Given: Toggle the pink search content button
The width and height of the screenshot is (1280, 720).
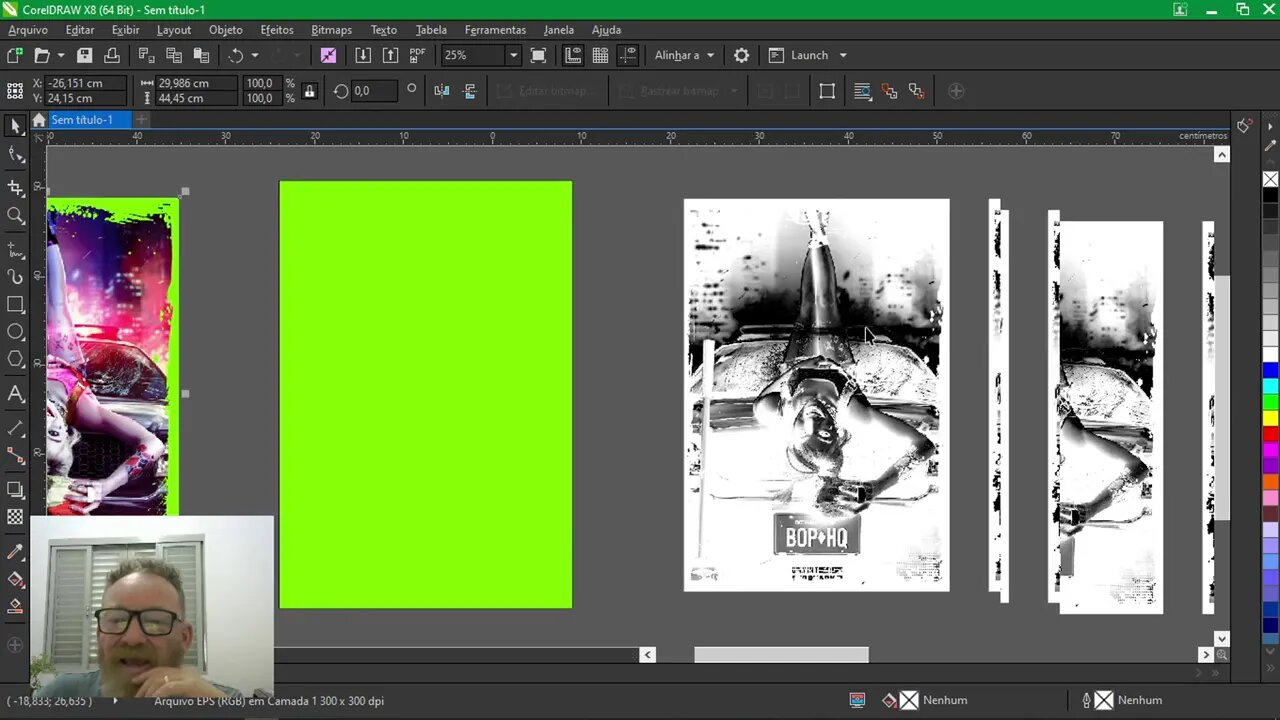Looking at the screenshot, I should pos(328,55).
